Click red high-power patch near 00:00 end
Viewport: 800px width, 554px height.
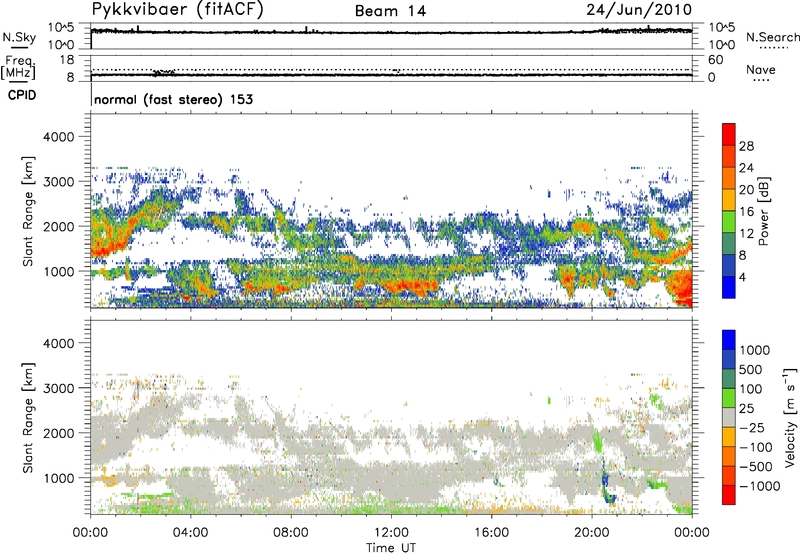(682, 288)
